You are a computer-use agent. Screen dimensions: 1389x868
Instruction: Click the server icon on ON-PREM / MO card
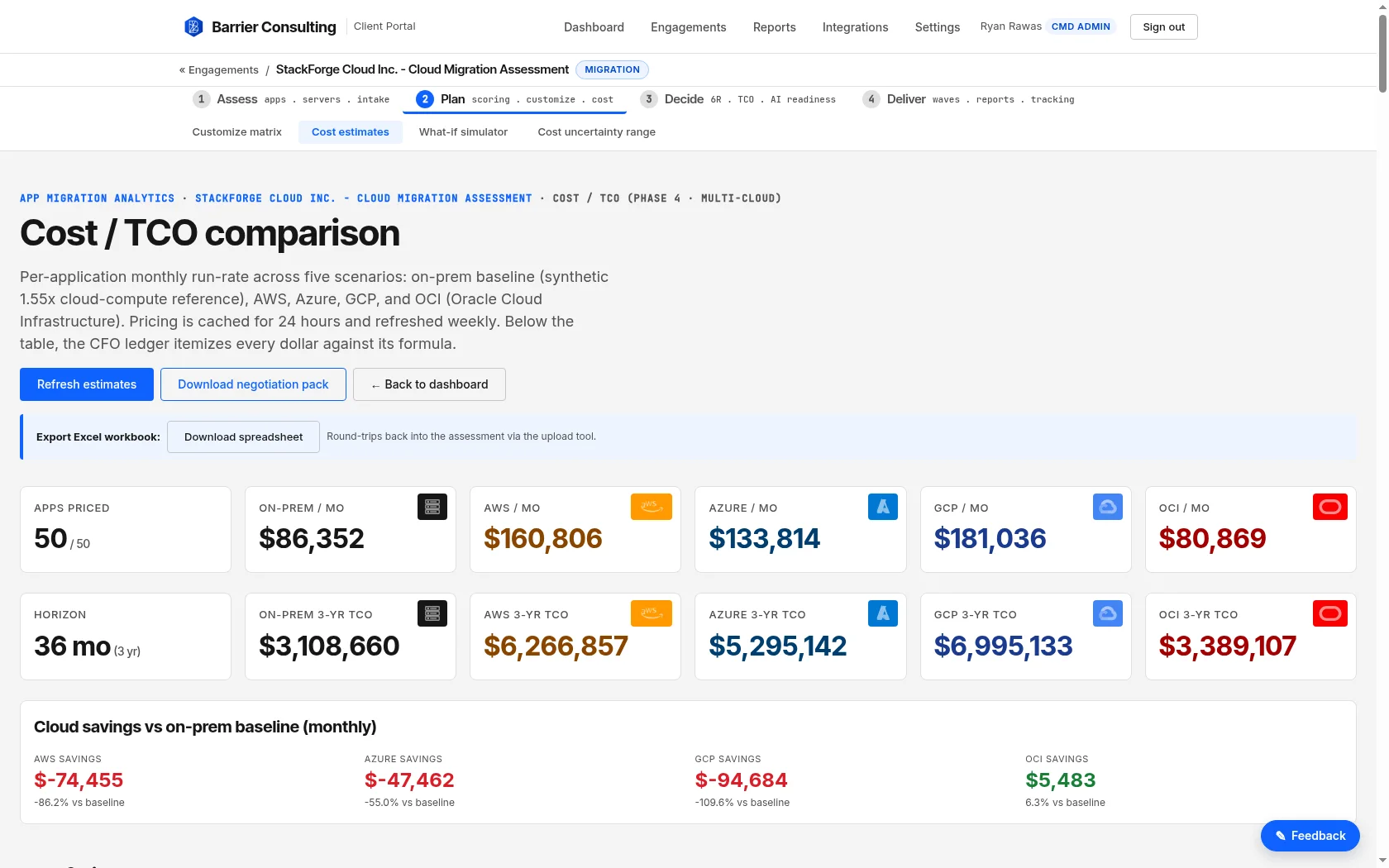[x=432, y=507]
